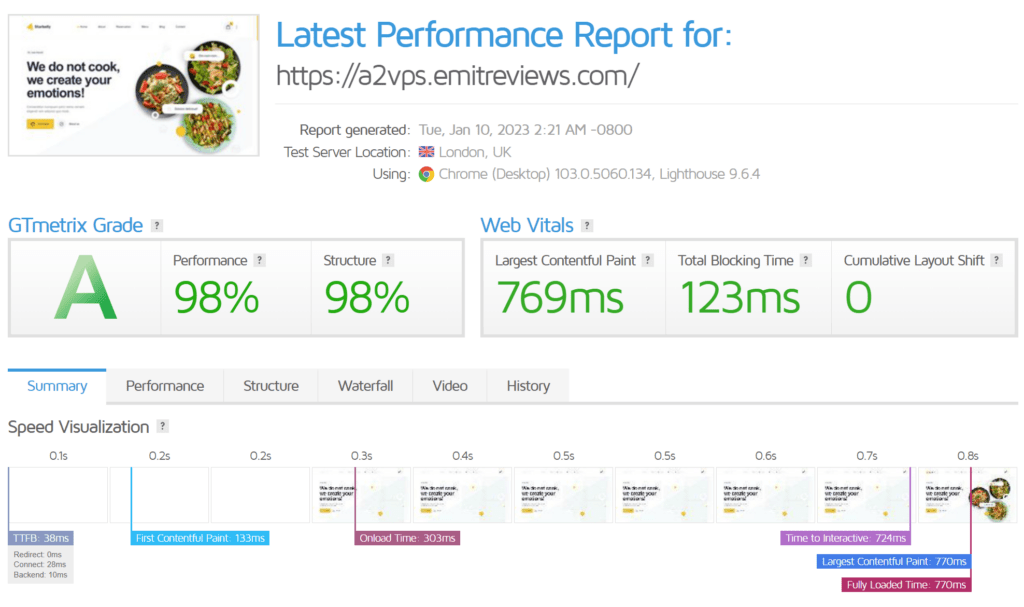Screen dimensions: 1024x607
Task: Click the Speed Visualization help icon
Action: 163,427
